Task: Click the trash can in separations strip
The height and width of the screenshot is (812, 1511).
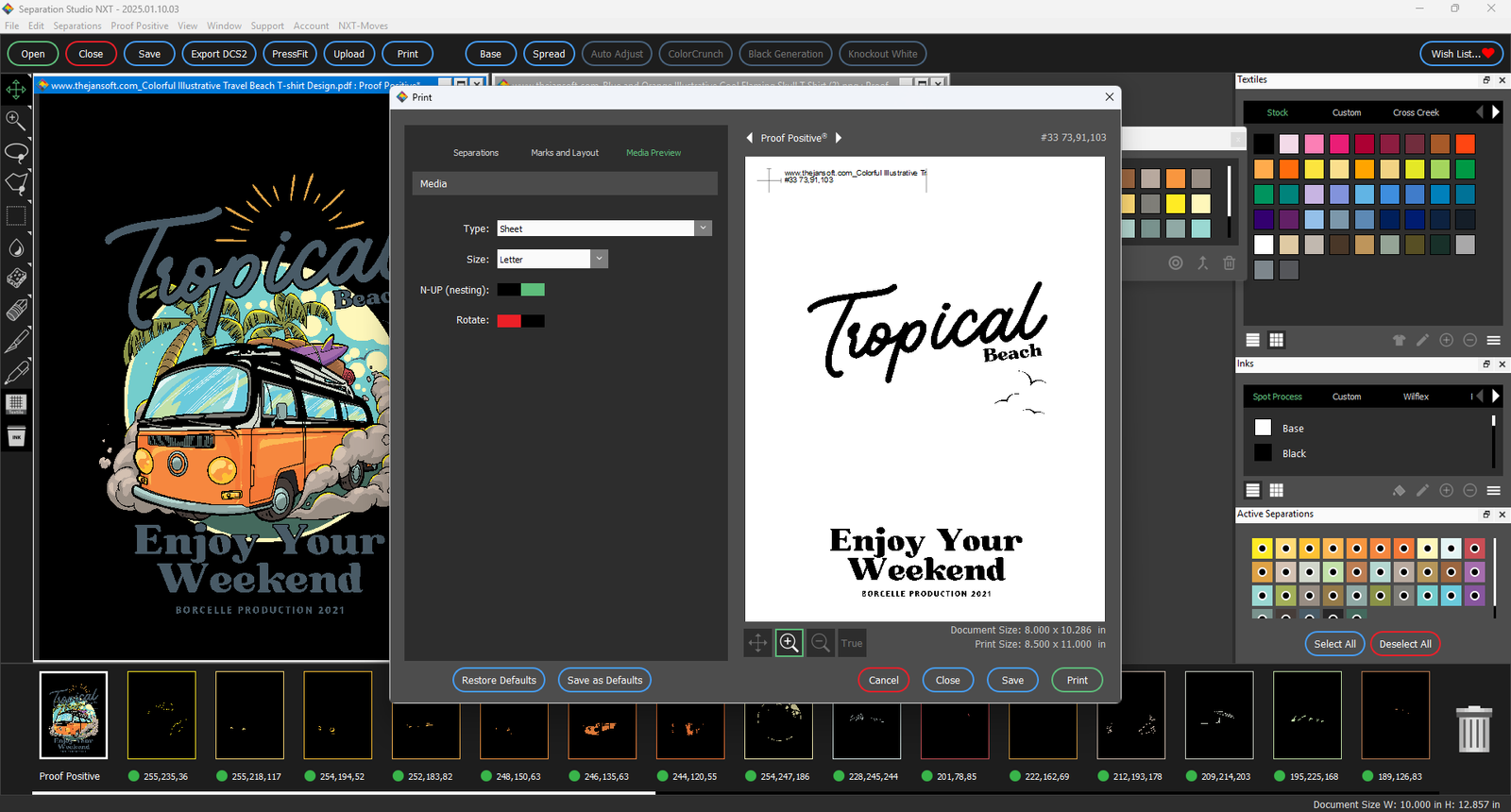Action: (1474, 728)
